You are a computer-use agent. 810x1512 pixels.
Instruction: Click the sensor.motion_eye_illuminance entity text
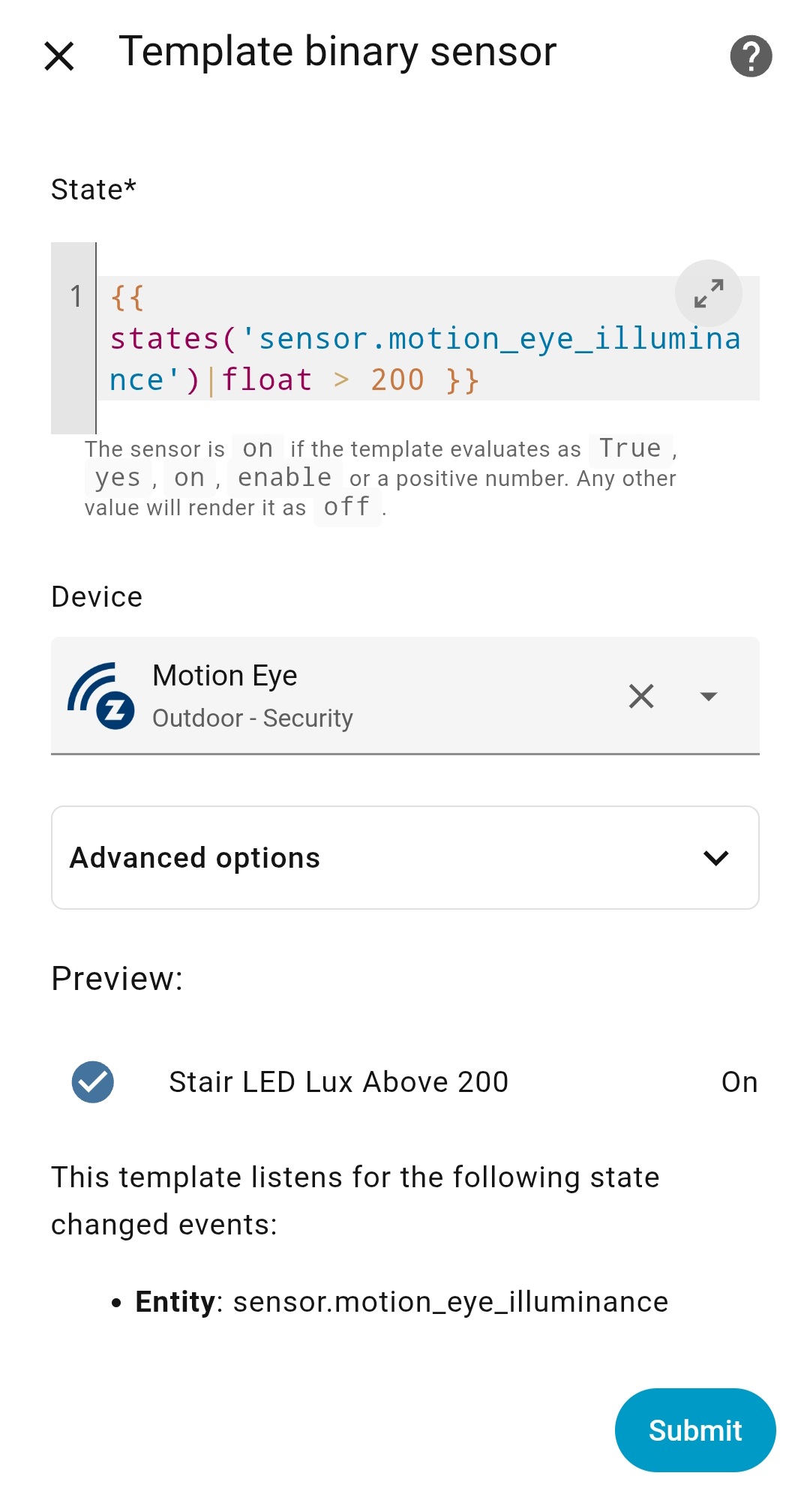tap(450, 1302)
